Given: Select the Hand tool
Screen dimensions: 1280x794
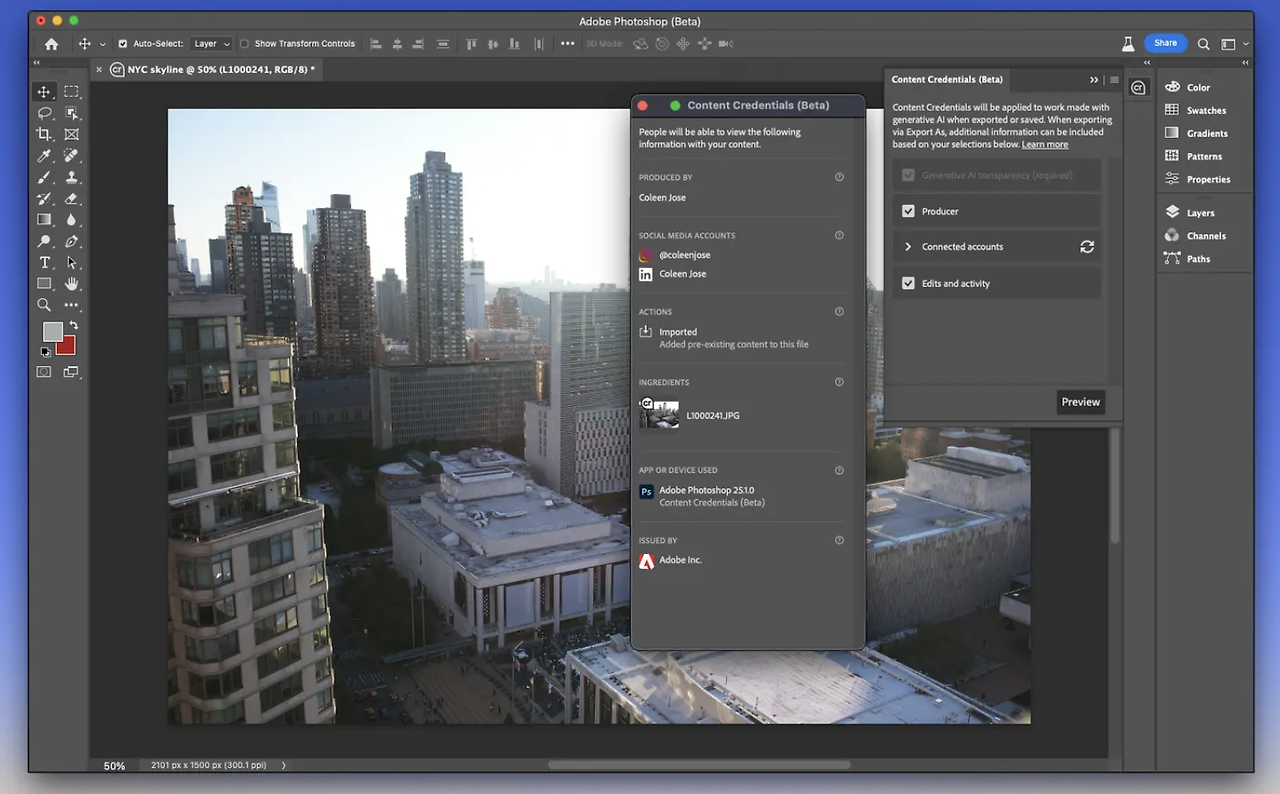Looking at the screenshot, I should coord(71,284).
